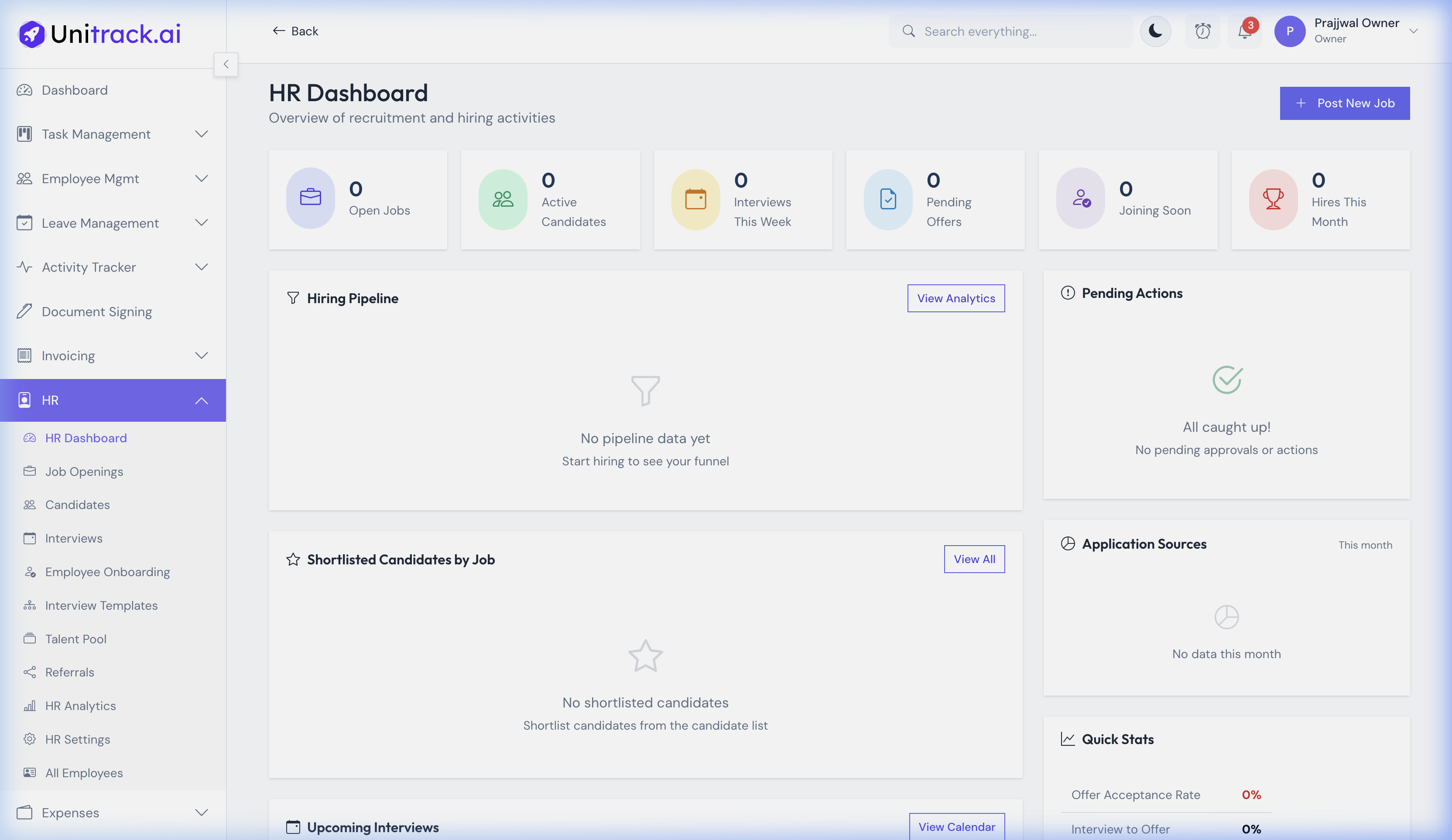This screenshot has height=840, width=1452.
Task: Open HR Analytics in the sidebar
Action: point(81,705)
